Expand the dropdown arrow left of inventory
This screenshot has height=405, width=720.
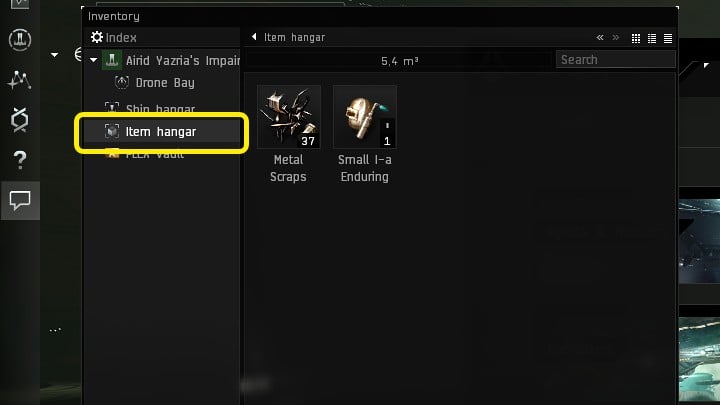pyautogui.click(x=54, y=55)
